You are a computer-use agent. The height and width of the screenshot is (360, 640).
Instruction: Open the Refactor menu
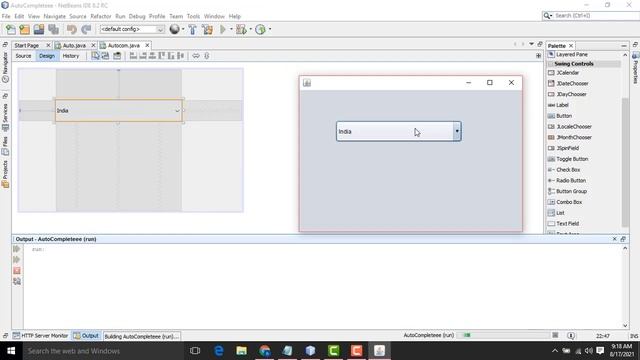click(101, 16)
